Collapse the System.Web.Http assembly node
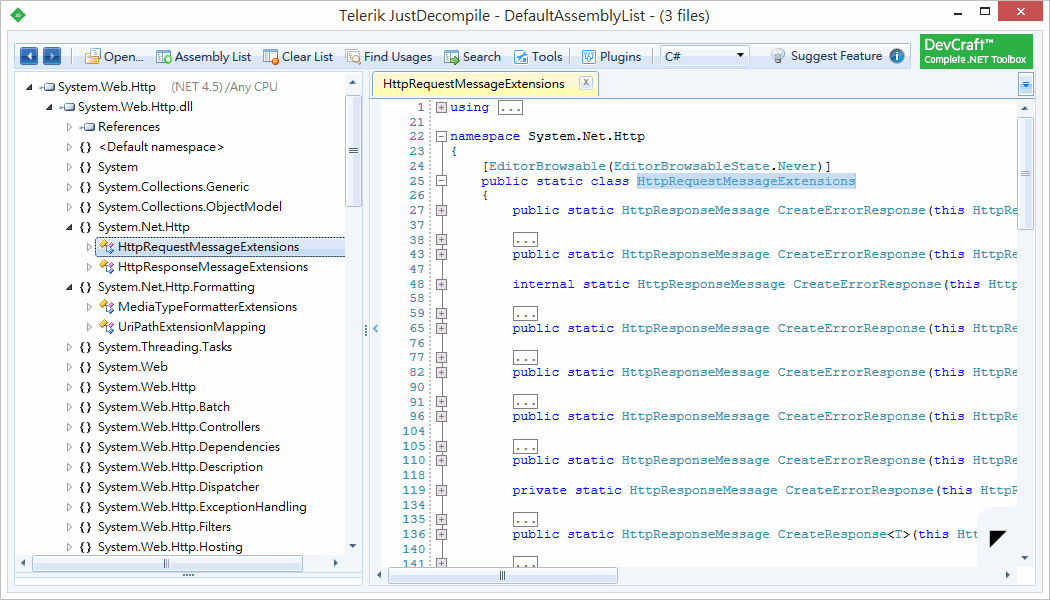 (x=29, y=86)
